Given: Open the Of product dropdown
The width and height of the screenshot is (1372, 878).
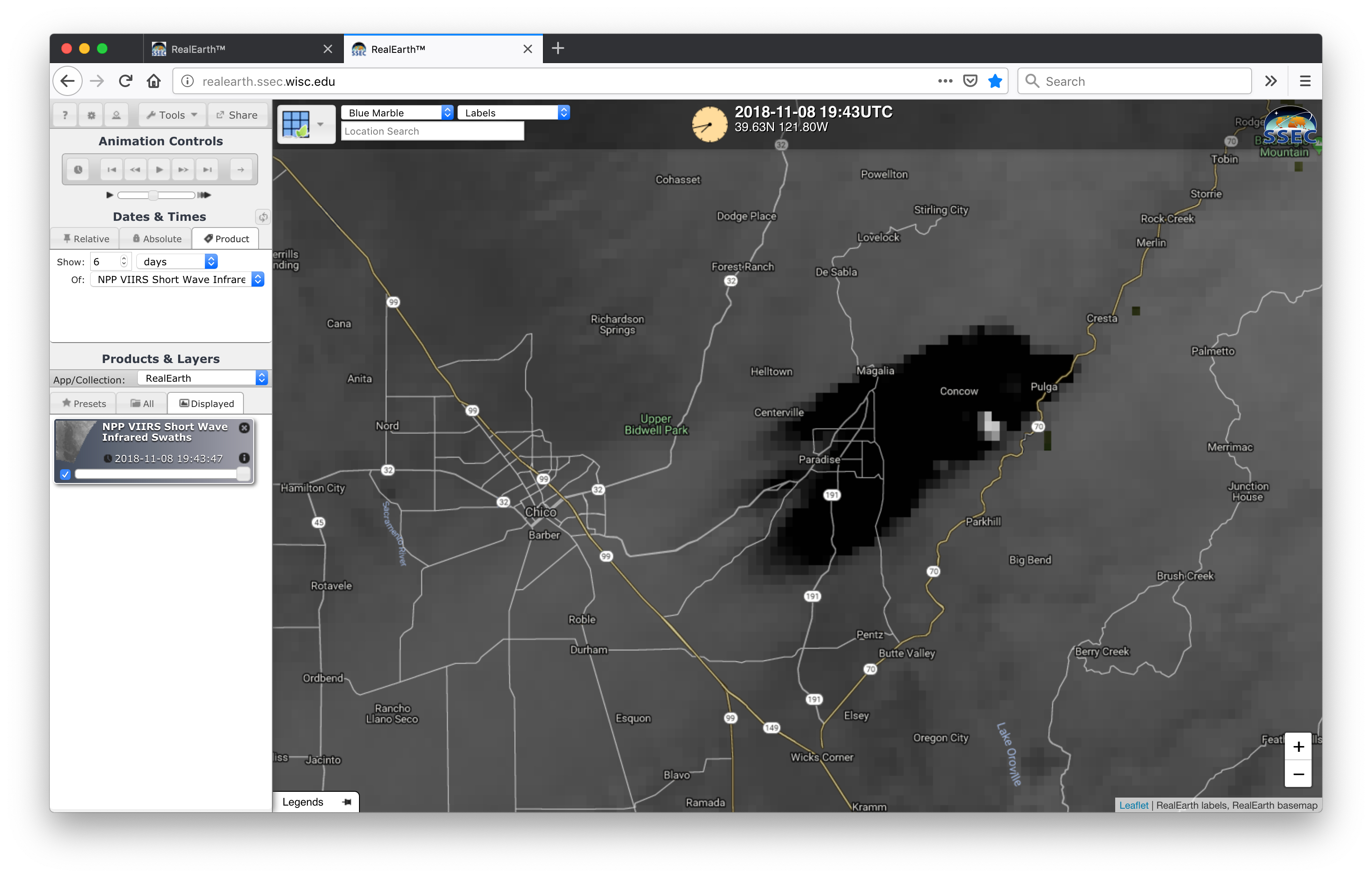Looking at the screenshot, I should [177, 279].
